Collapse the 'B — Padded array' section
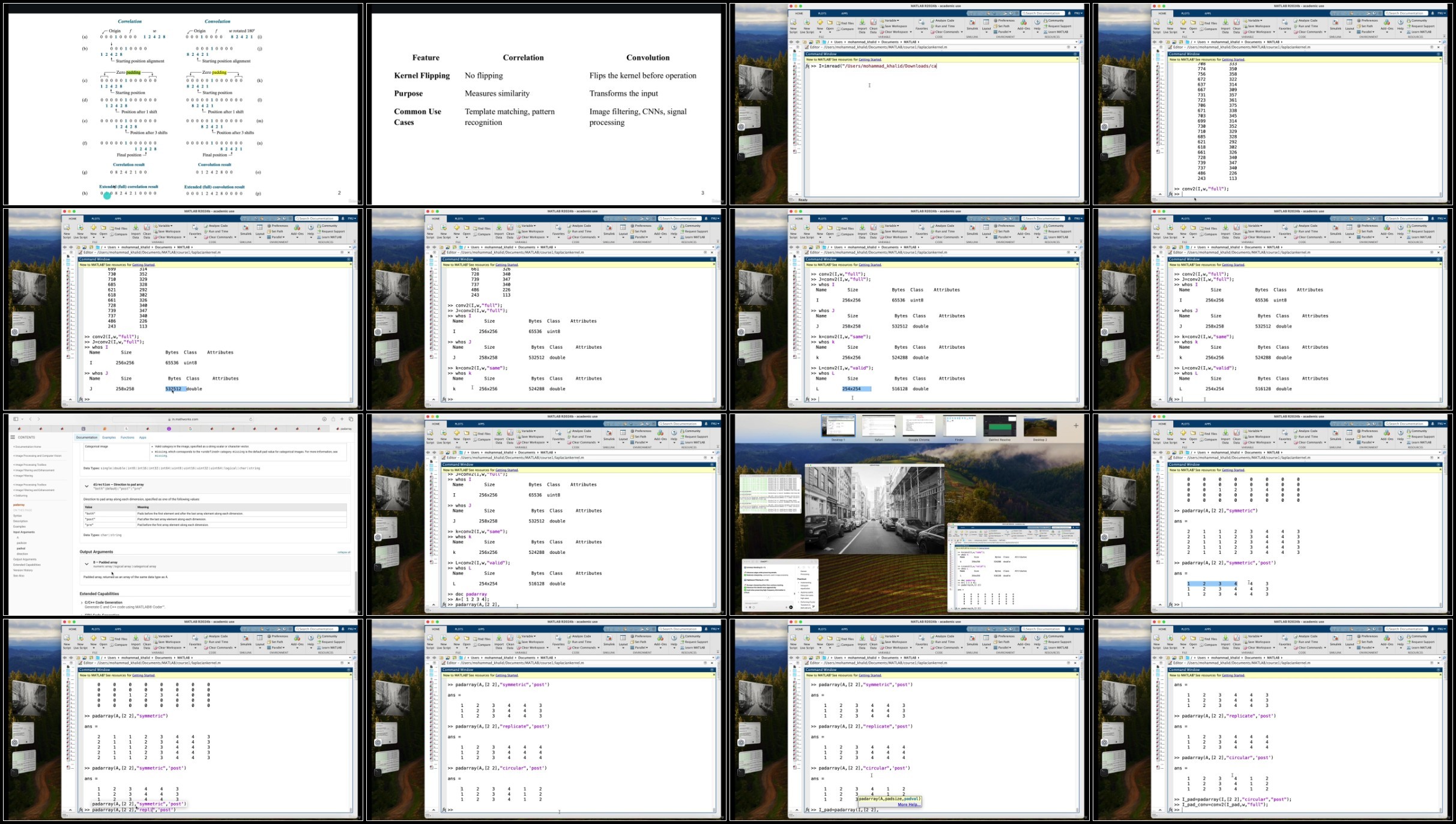This screenshot has width=1456, height=824. point(86,564)
